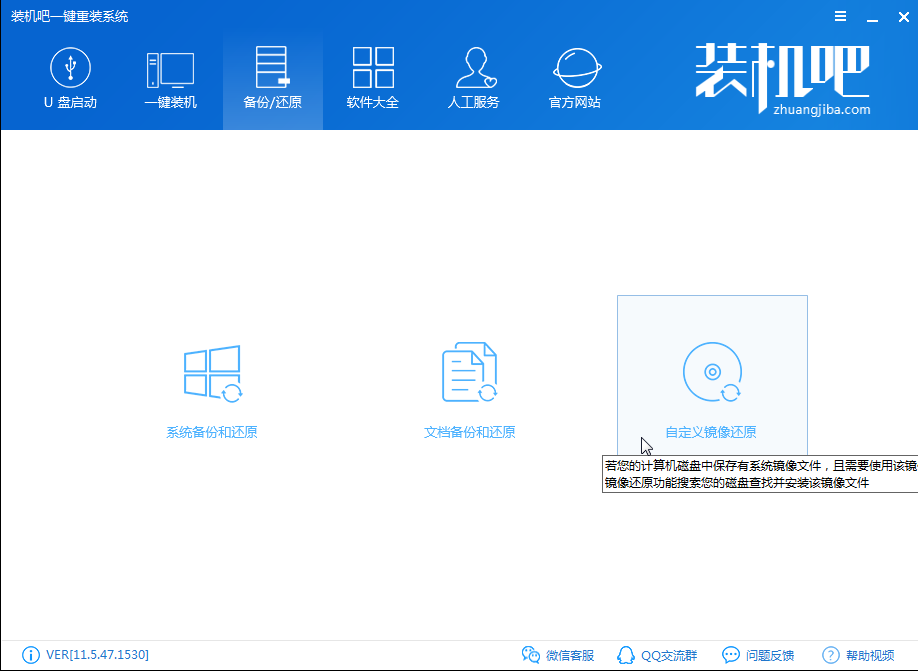Visit the 官方网站 official website
This screenshot has width=918, height=671.
(x=575, y=79)
